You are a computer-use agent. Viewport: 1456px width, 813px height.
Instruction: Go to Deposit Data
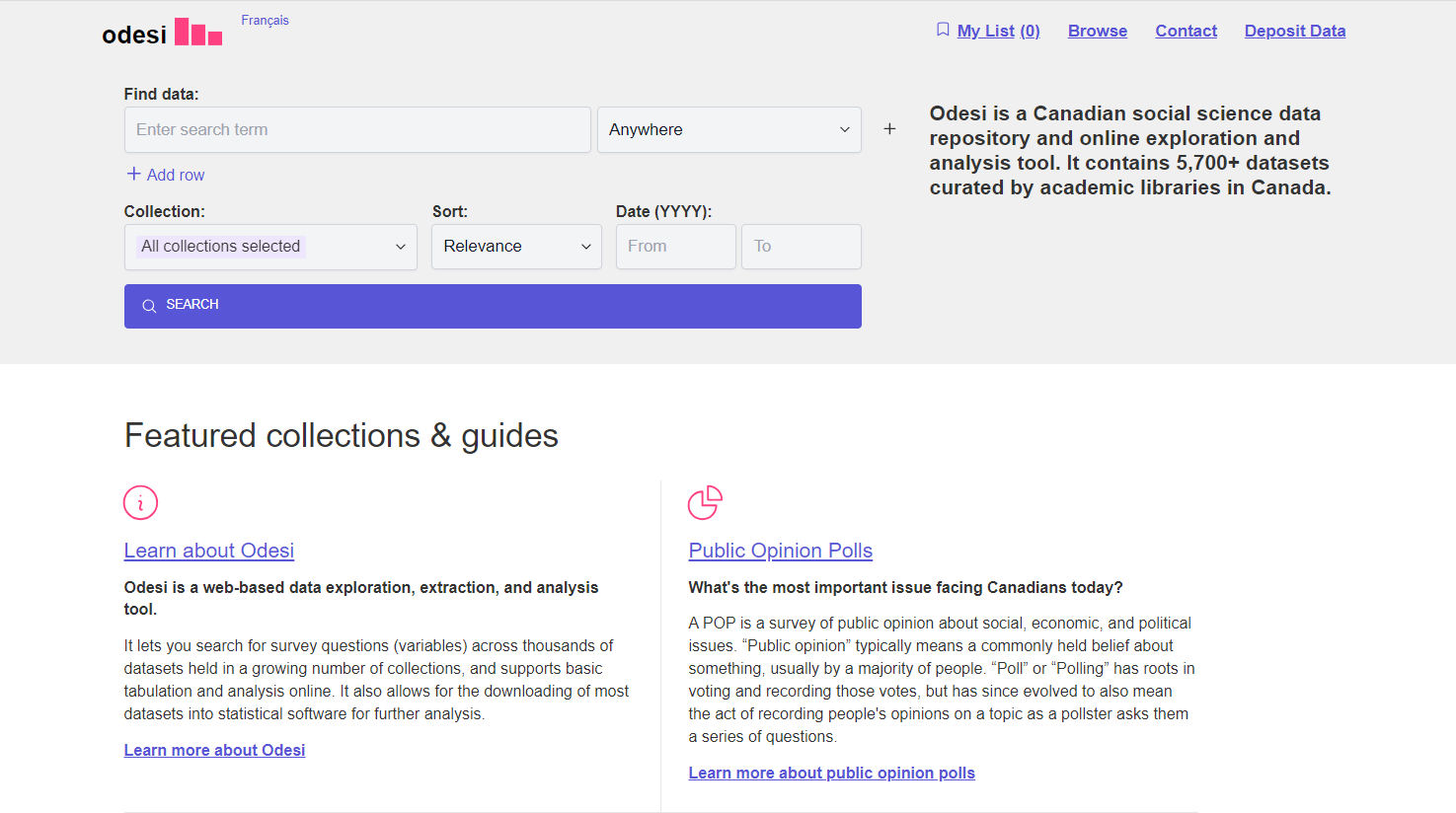1295,31
